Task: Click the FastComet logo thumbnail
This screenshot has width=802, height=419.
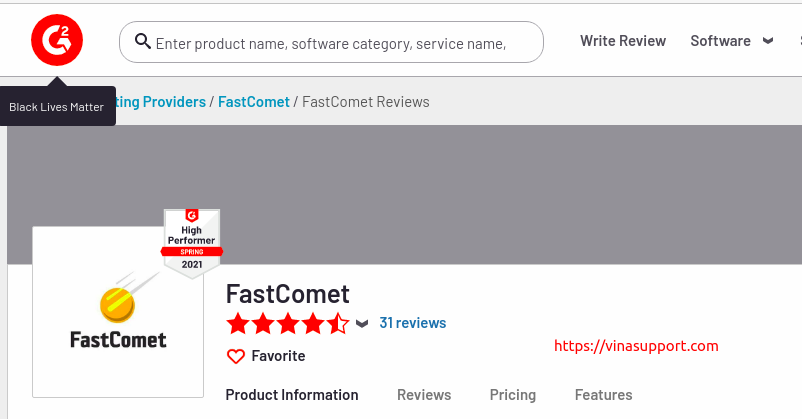Action: point(118,312)
